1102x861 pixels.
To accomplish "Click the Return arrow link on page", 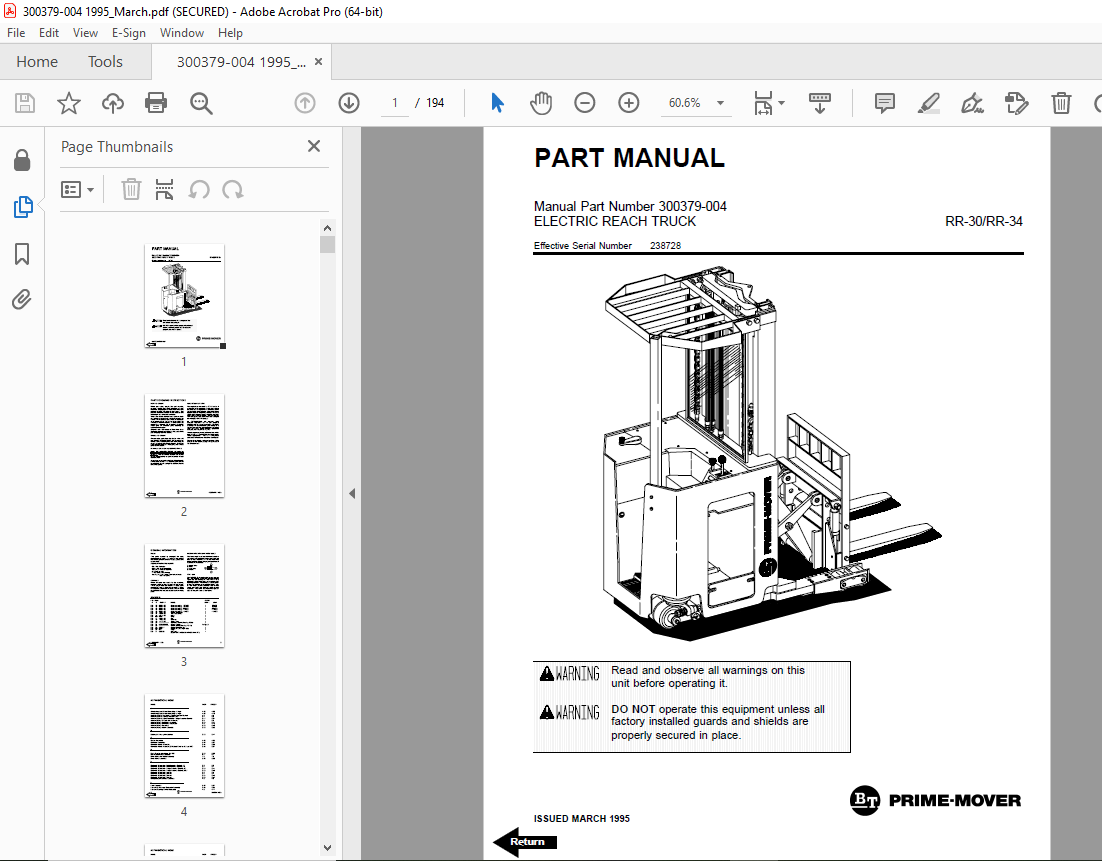I will point(526,841).
